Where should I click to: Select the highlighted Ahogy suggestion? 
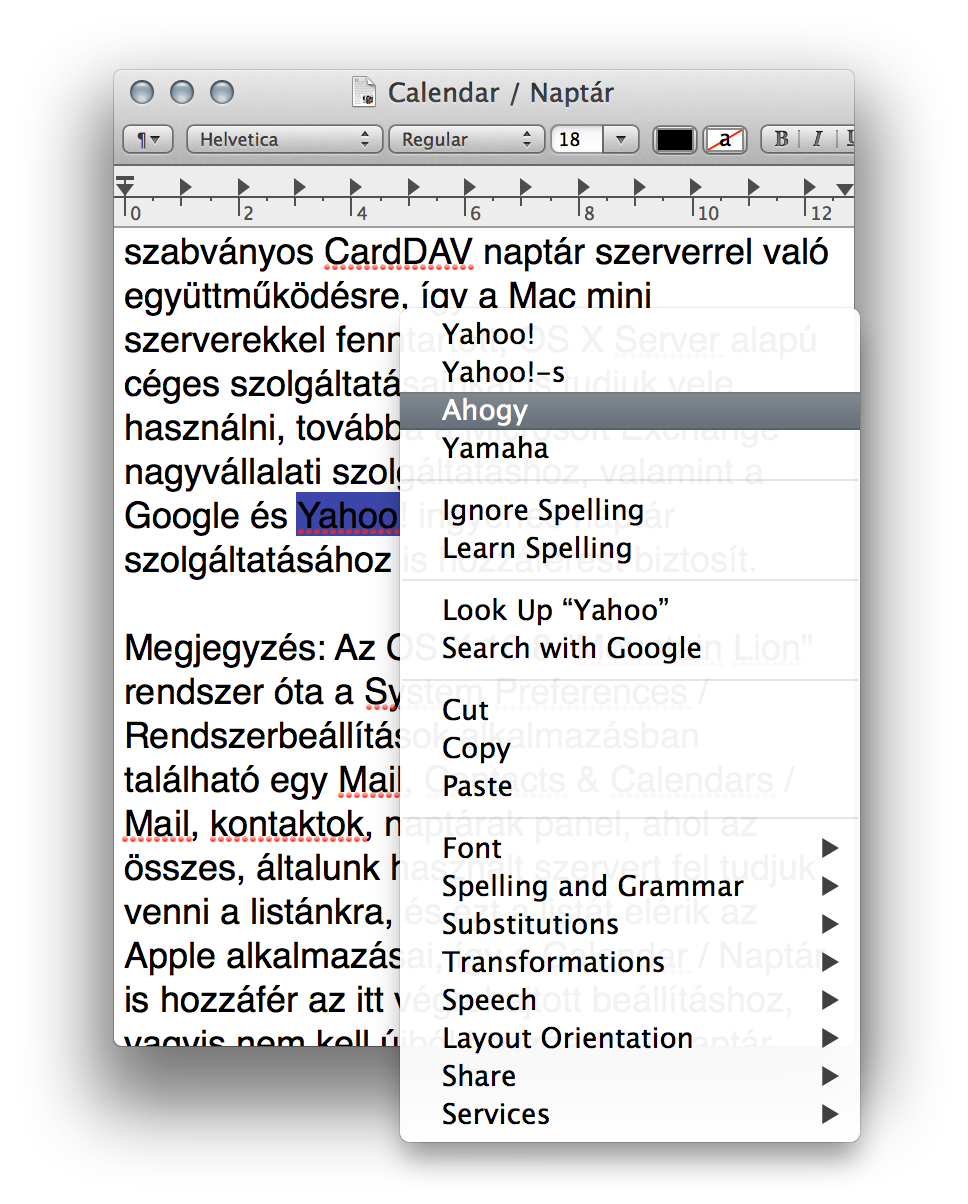coord(629,410)
